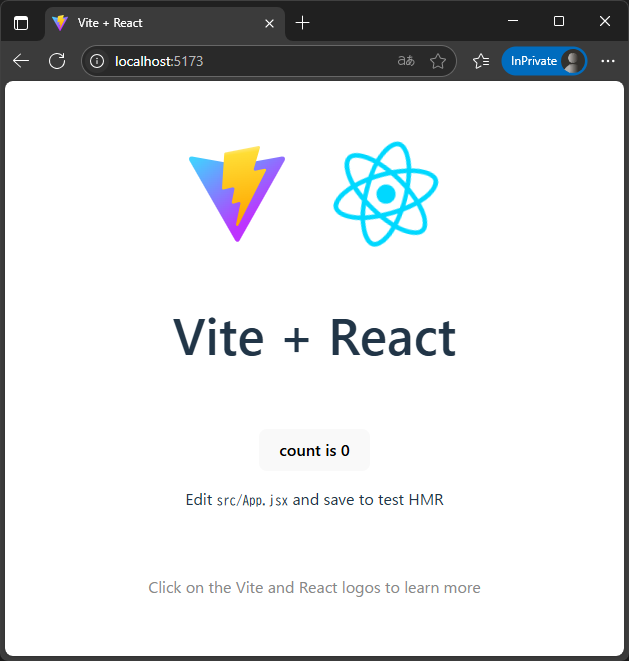Click the 'Vite + React' heading
The width and height of the screenshot is (629, 661).
pyautogui.click(x=314, y=338)
